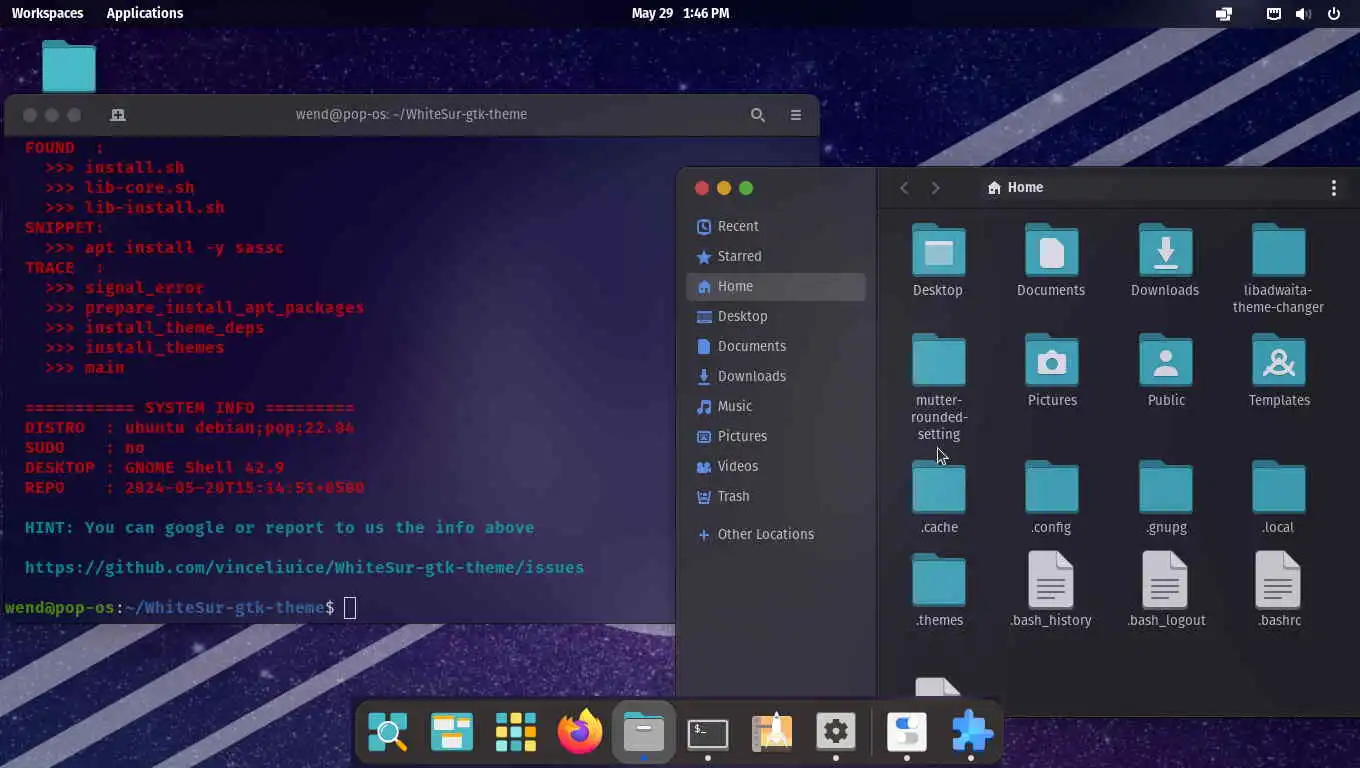The width and height of the screenshot is (1360, 768).
Task: Open workspaces window icon in dock
Action: tap(452, 733)
